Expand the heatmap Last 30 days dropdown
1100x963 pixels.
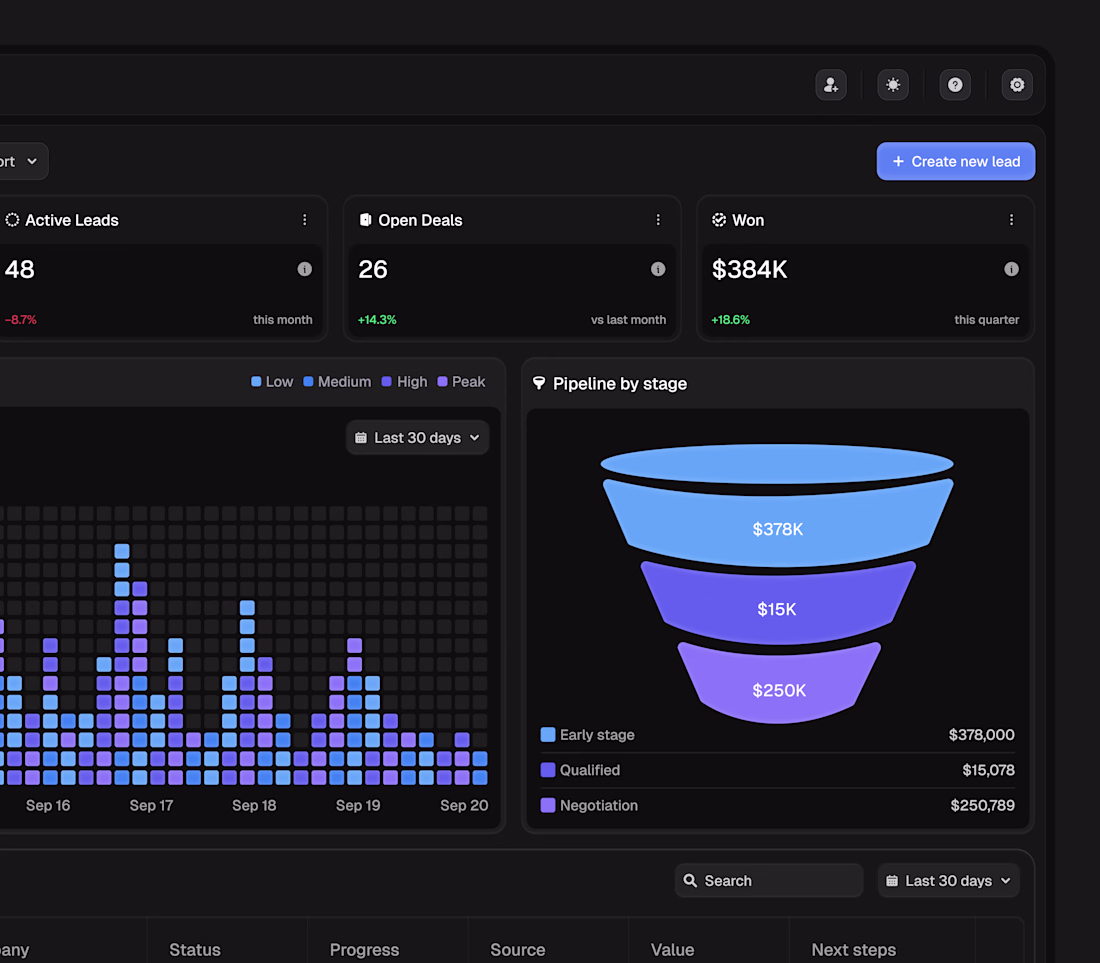tap(417, 438)
